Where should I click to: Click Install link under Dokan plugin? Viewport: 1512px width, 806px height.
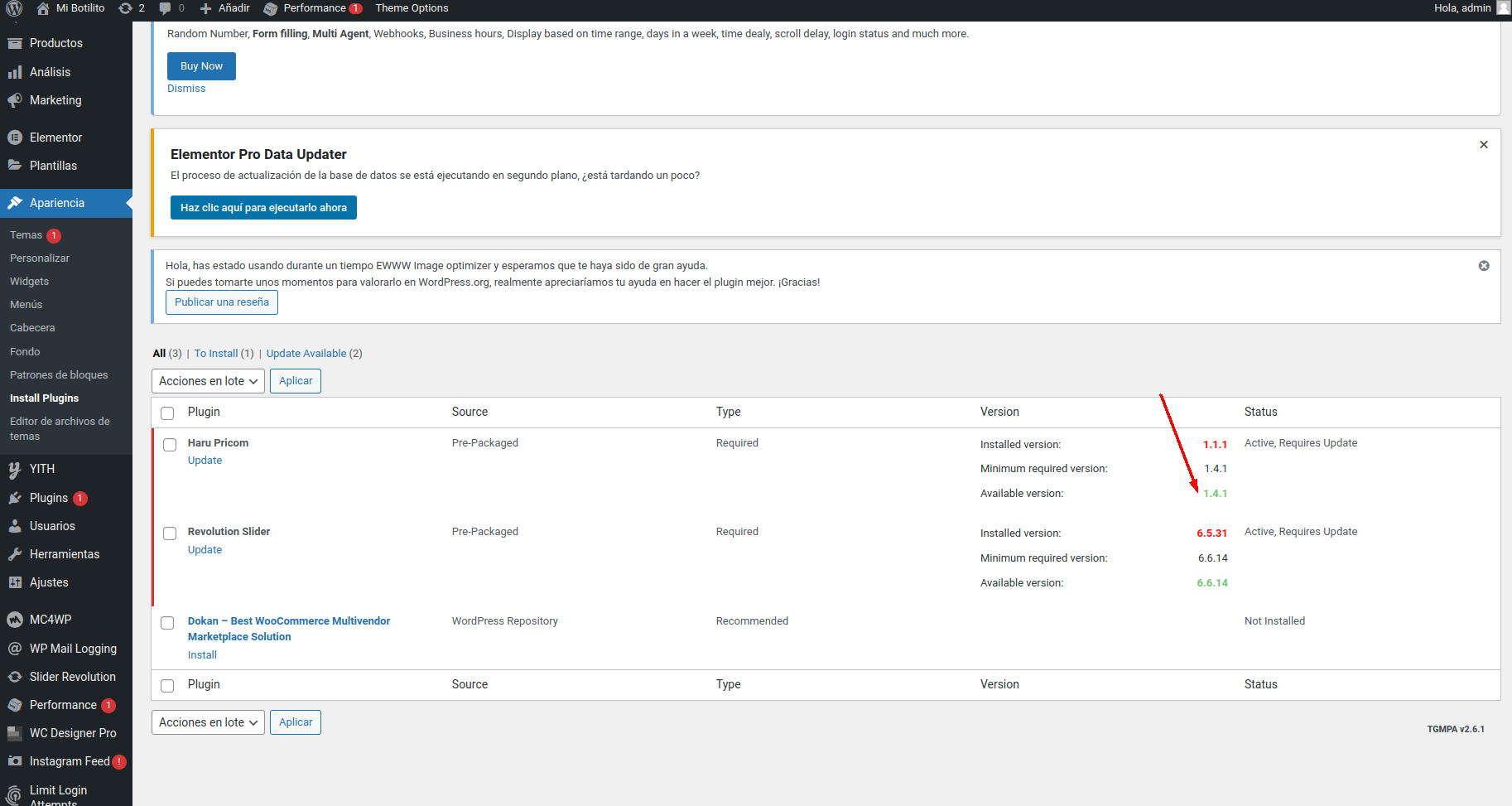click(x=202, y=655)
